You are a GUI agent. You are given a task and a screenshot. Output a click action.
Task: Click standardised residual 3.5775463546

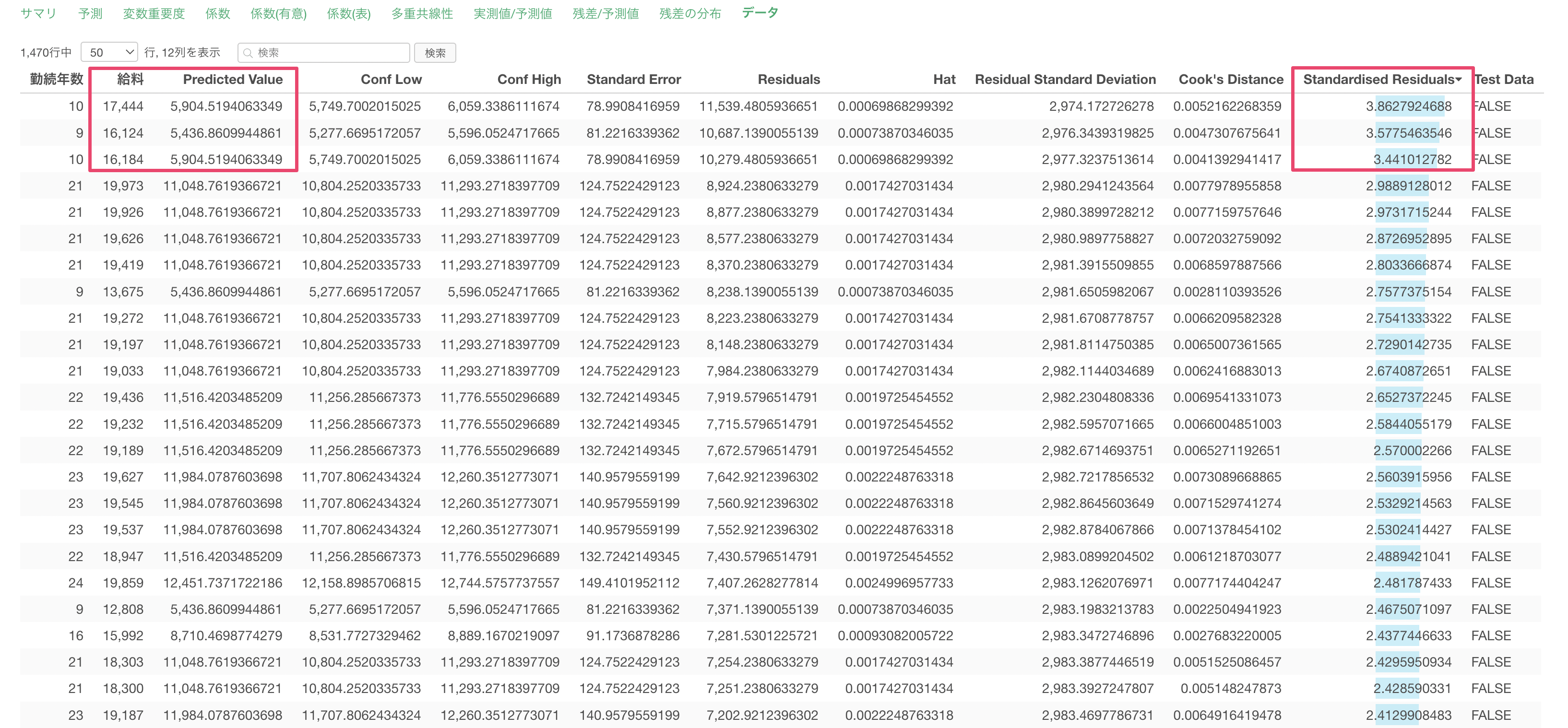tap(1409, 132)
